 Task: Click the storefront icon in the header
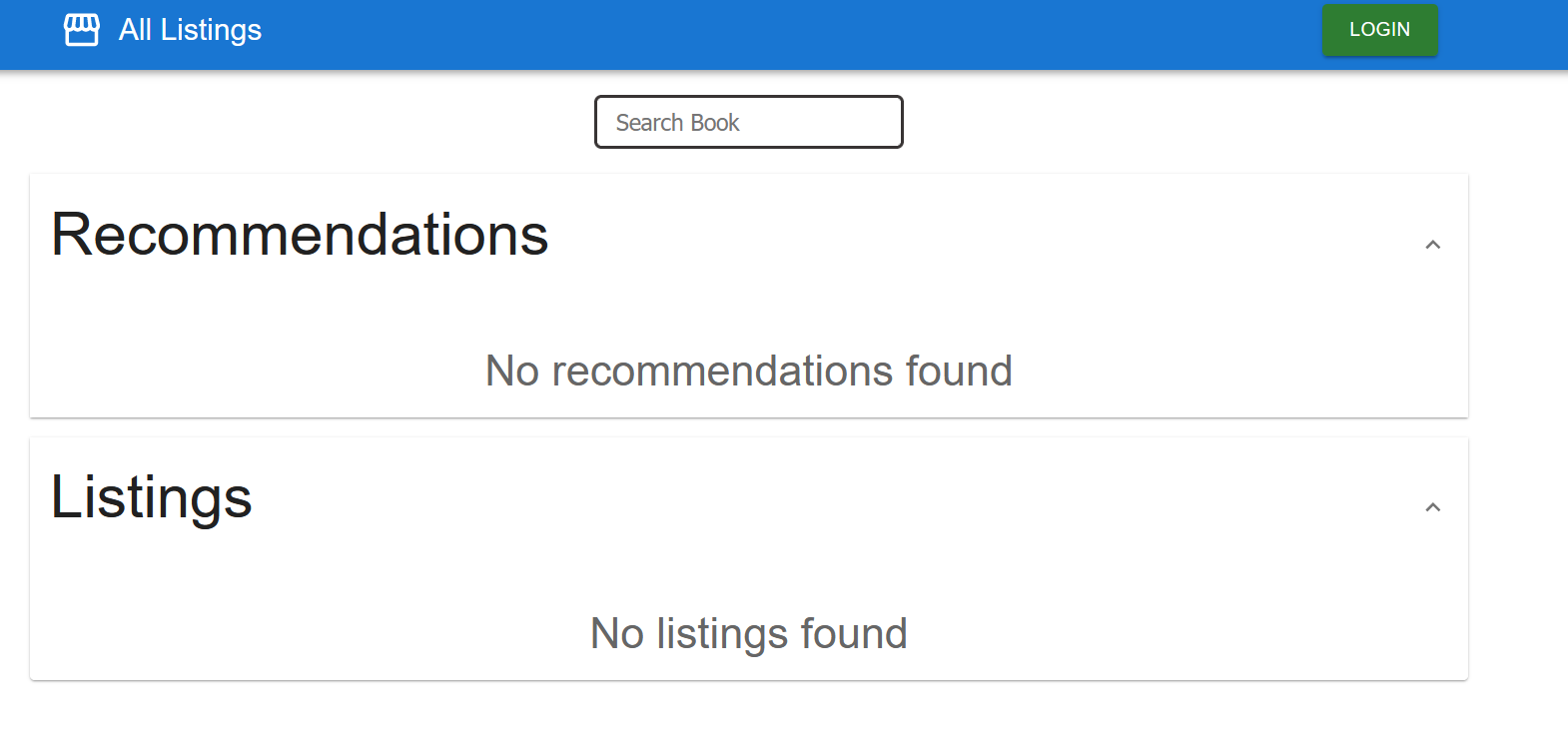pyautogui.click(x=81, y=30)
